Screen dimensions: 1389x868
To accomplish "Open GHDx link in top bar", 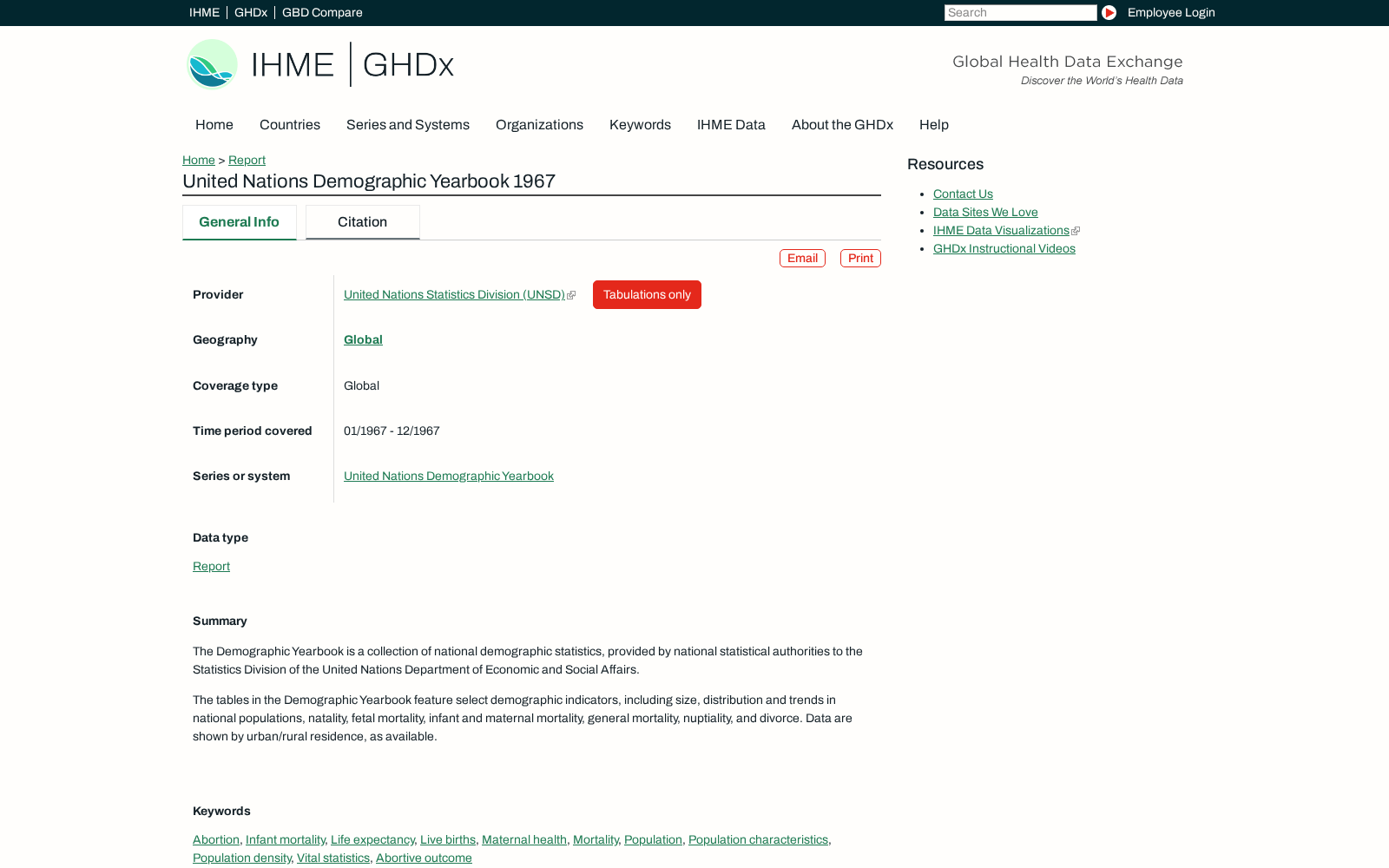I will coord(251,12).
